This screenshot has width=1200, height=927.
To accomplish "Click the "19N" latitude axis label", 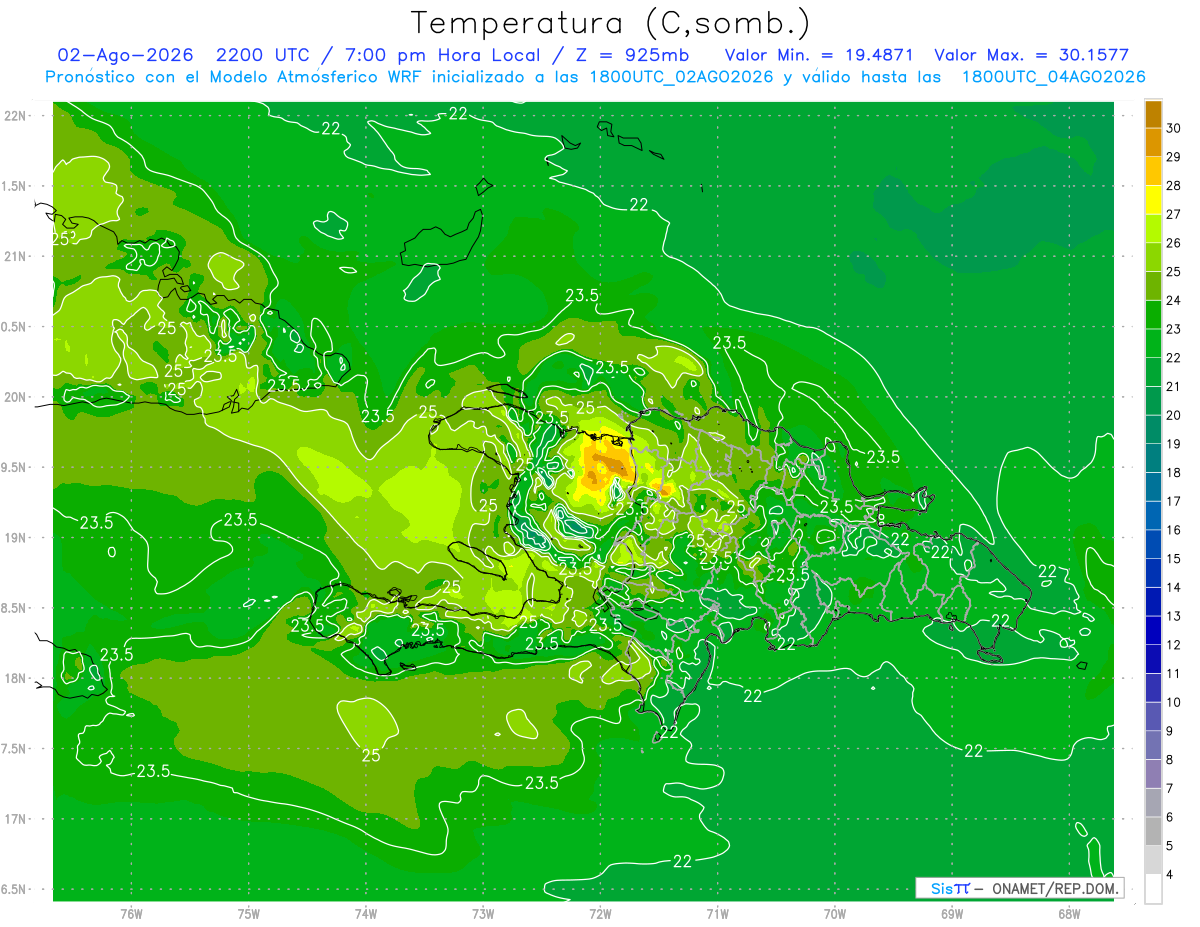I will coord(15,538).
